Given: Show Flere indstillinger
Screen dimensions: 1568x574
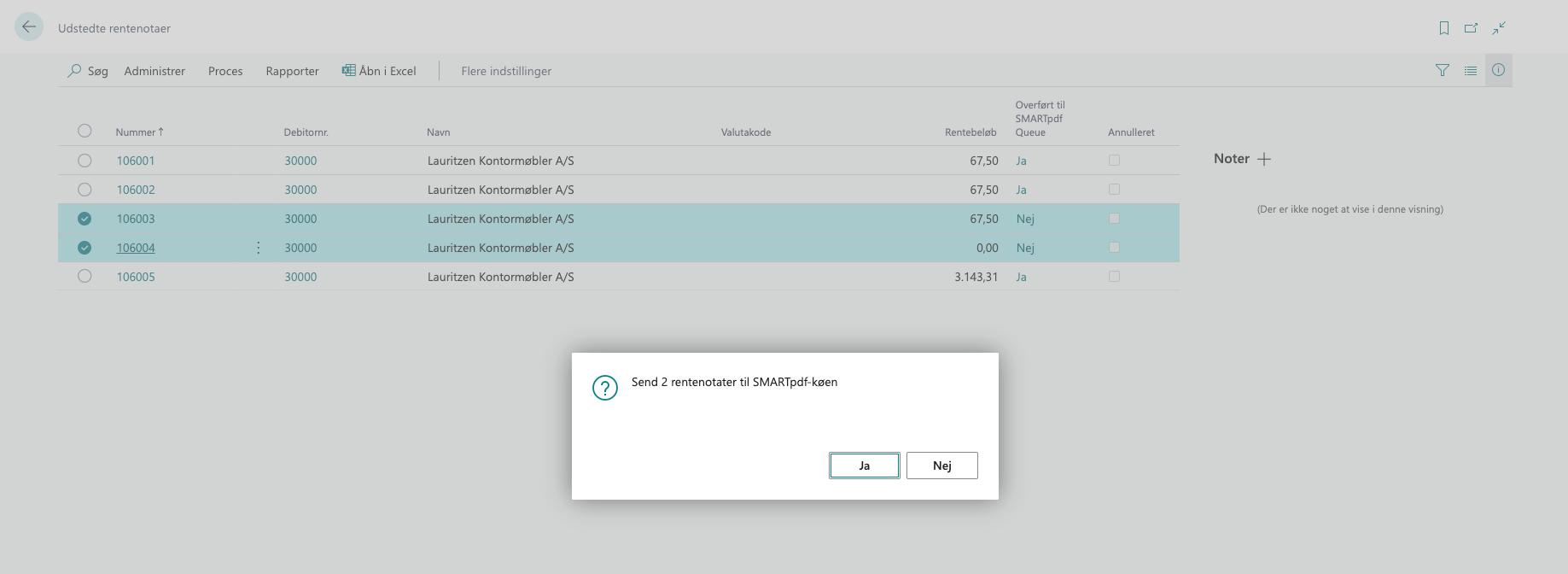Looking at the screenshot, I should pos(506,71).
